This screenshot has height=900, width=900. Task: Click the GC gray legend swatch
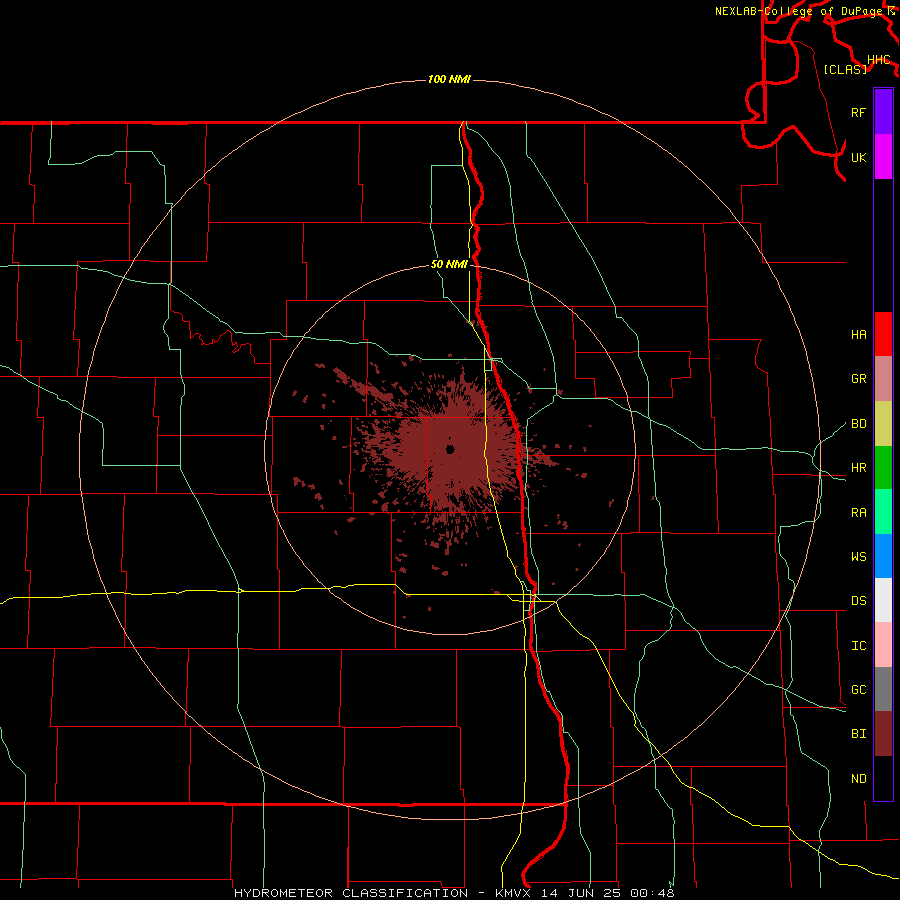point(883,689)
